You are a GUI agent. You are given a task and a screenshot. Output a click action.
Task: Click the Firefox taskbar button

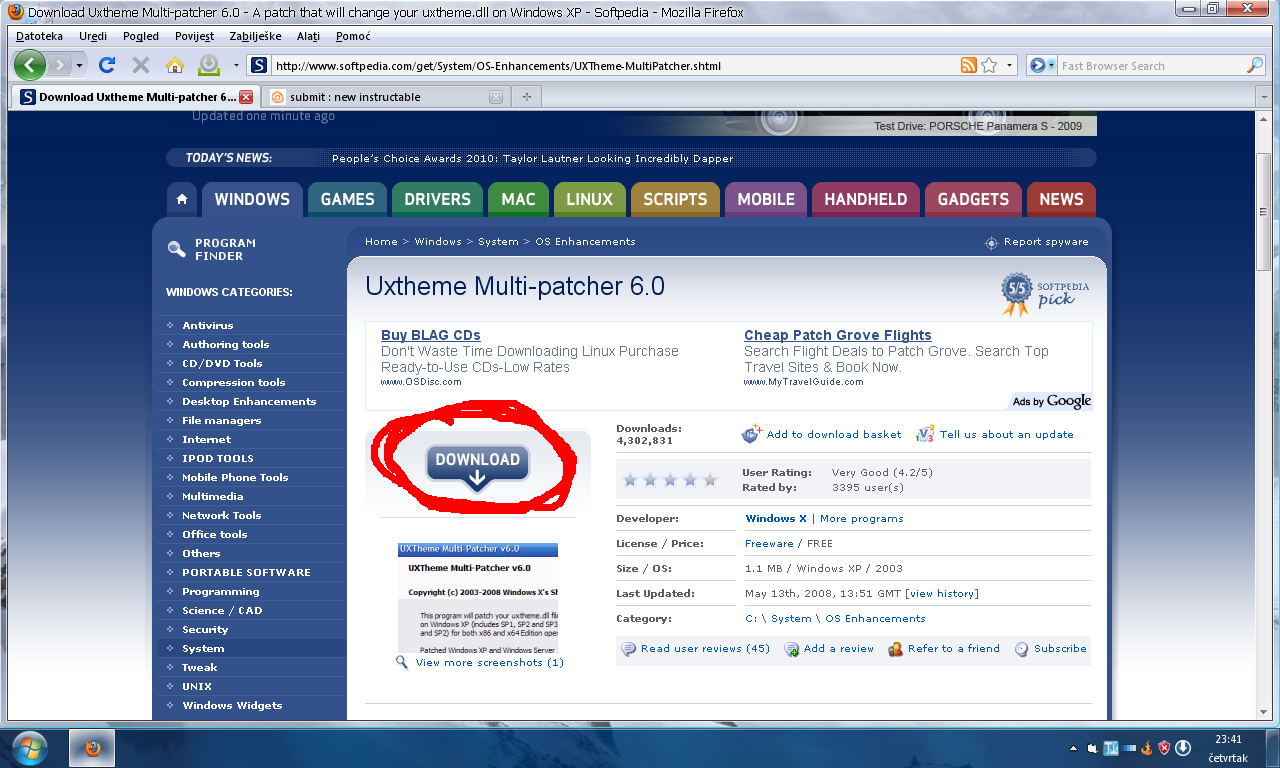click(x=92, y=747)
